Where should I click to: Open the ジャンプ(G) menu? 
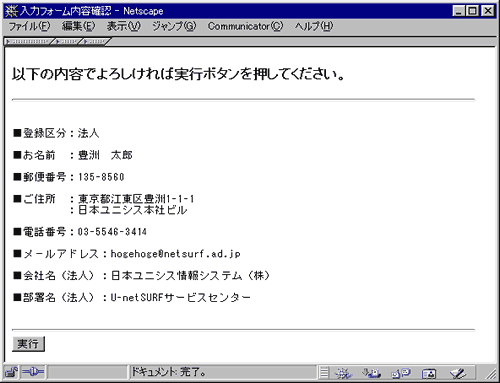coord(174,26)
